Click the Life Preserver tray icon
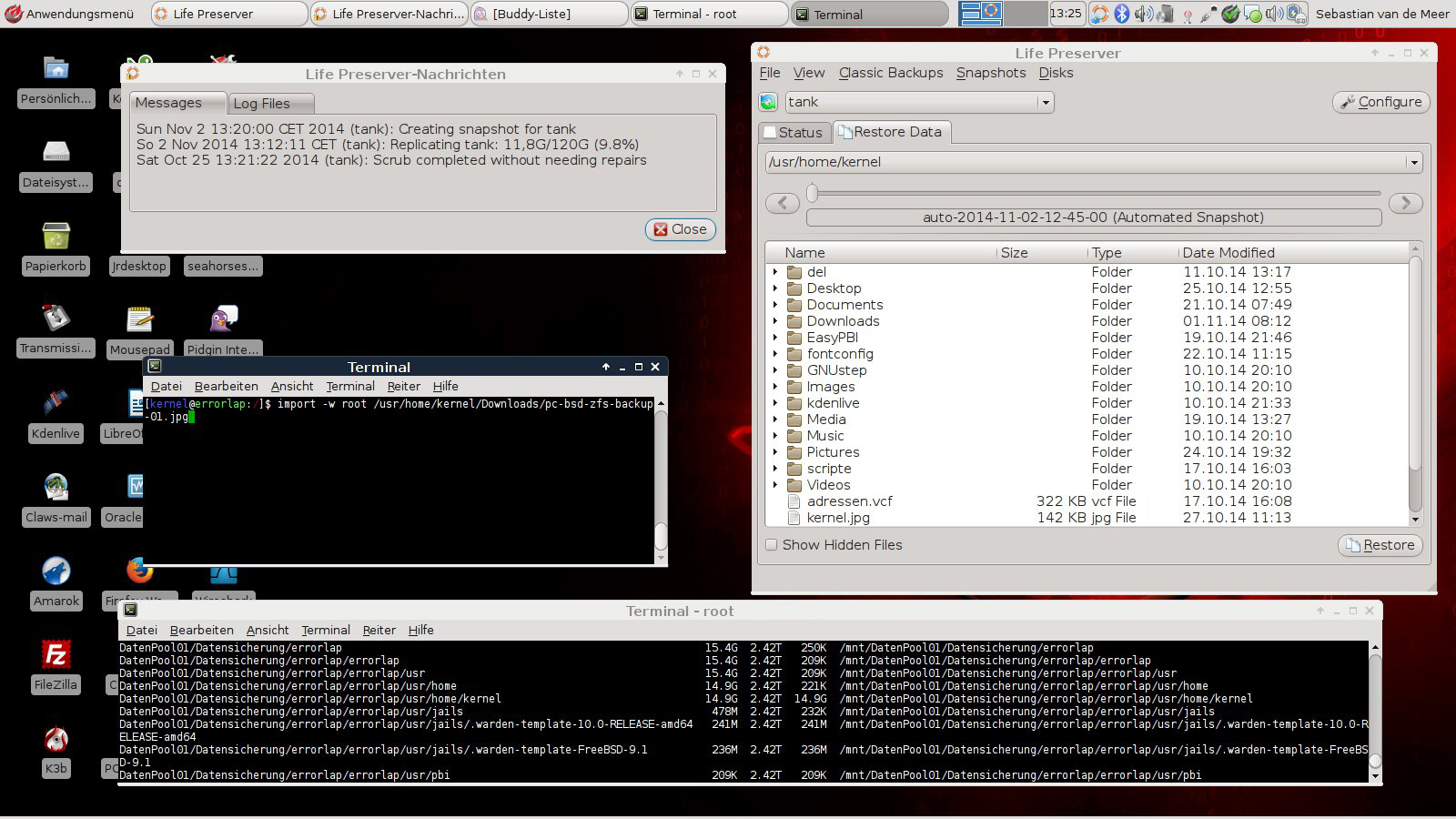 point(1100,14)
